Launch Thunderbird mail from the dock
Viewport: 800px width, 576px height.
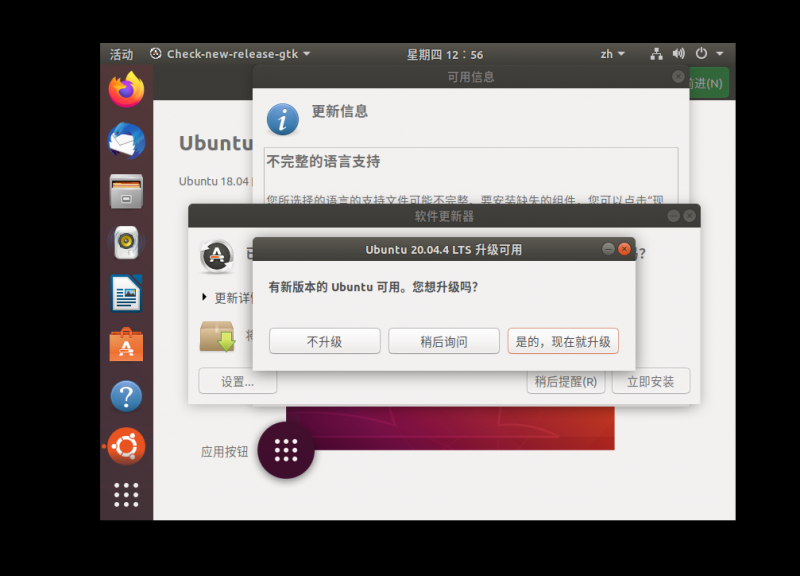[126, 141]
